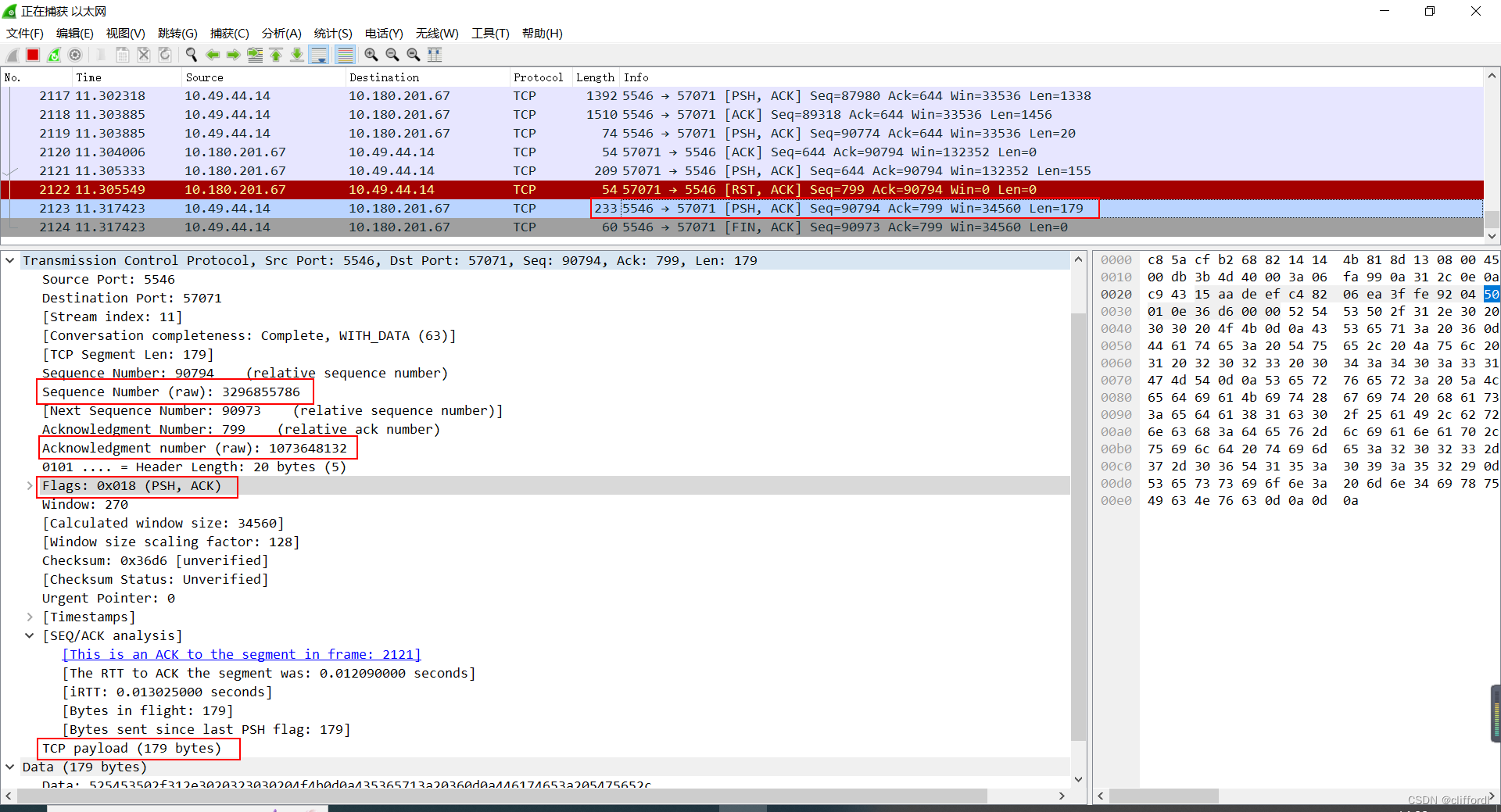Open the 编辑(E) menu
This screenshot has width=1501, height=812.
click(75, 33)
